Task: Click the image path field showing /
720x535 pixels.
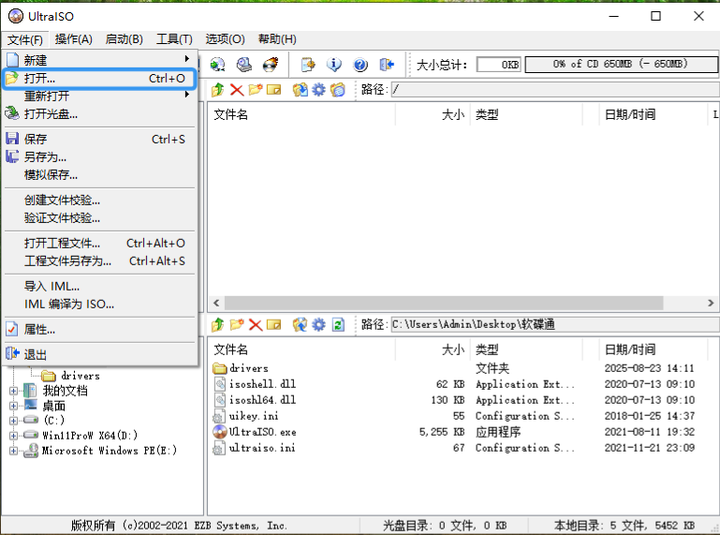Action: pos(555,90)
